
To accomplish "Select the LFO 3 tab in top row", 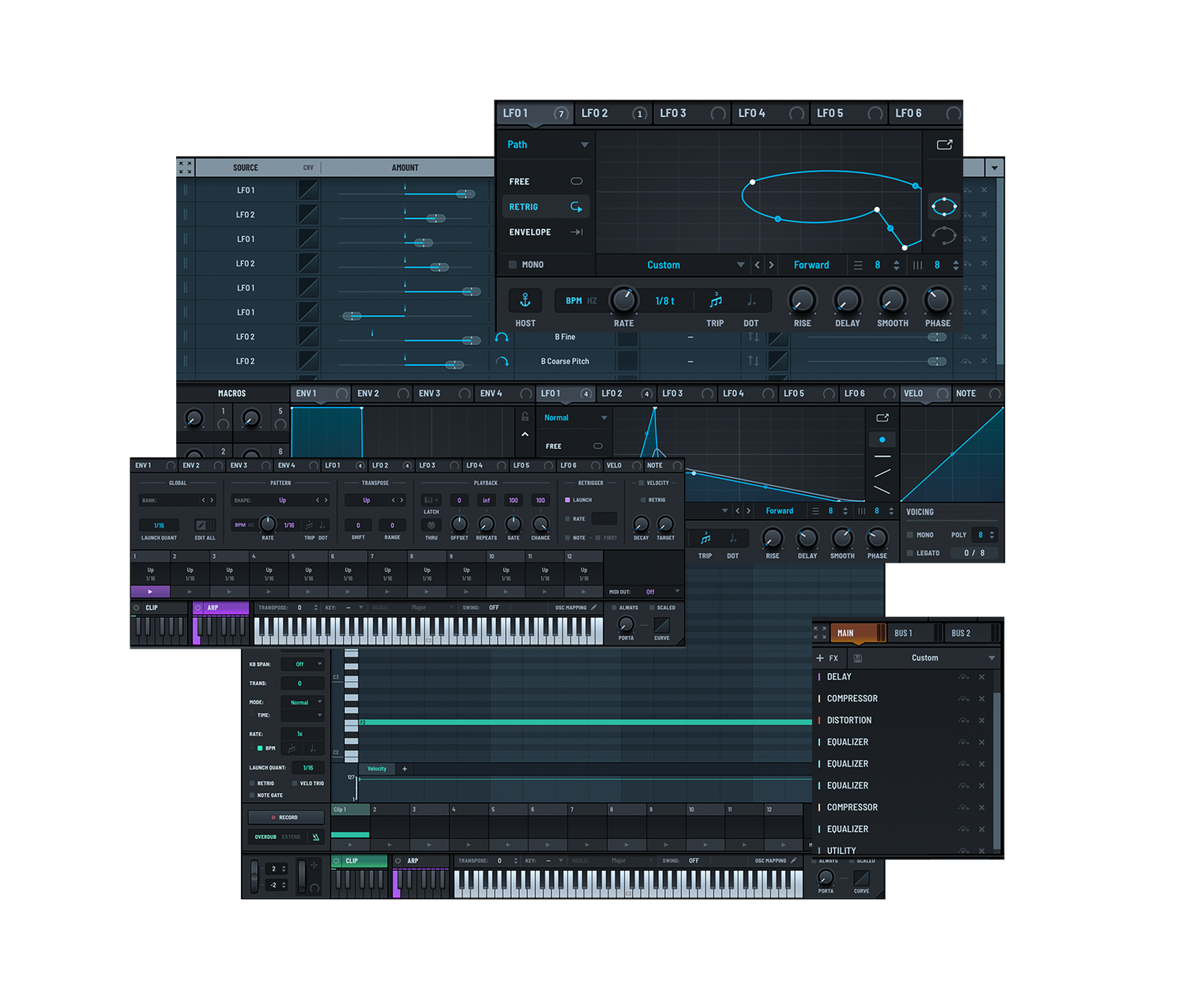I will tap(674, 113).
